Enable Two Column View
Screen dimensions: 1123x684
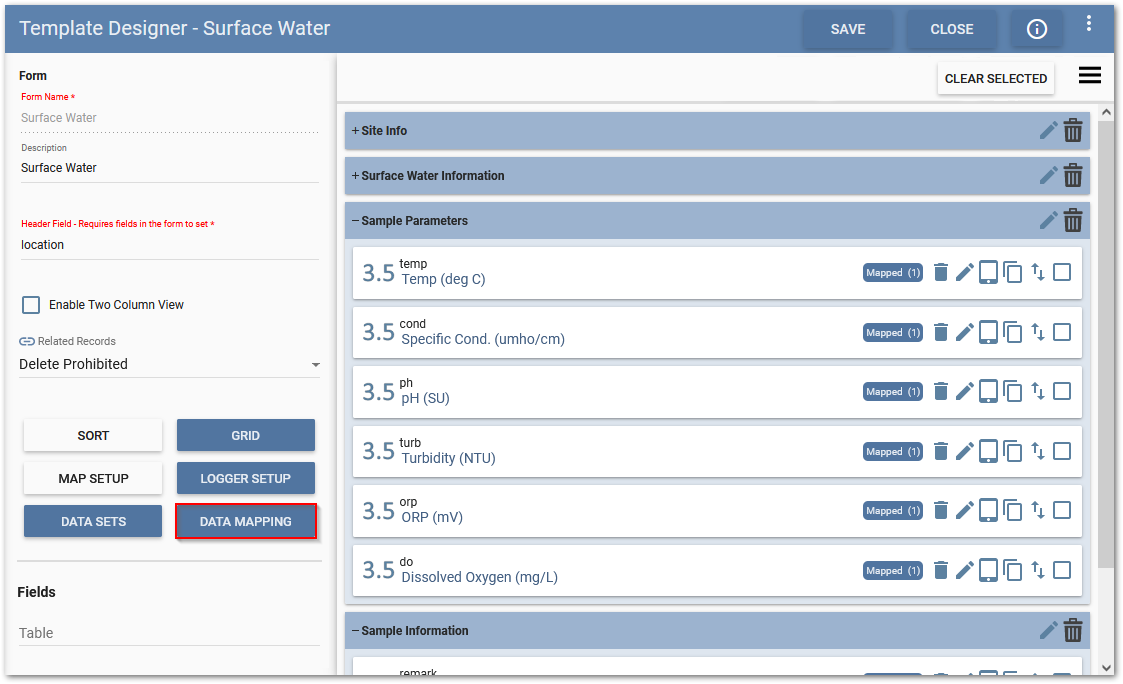[x=31, y=304]
